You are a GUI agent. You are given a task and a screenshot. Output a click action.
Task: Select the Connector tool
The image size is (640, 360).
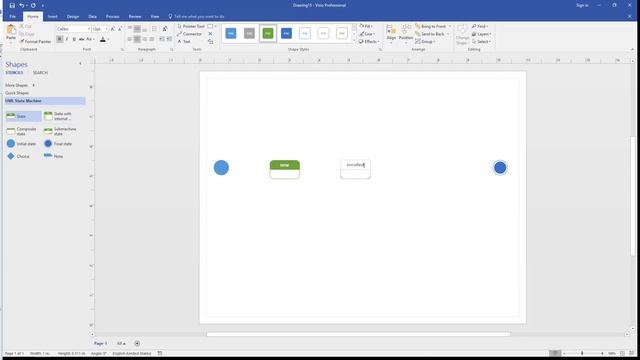pyautogui.click(x=190, y=34)
